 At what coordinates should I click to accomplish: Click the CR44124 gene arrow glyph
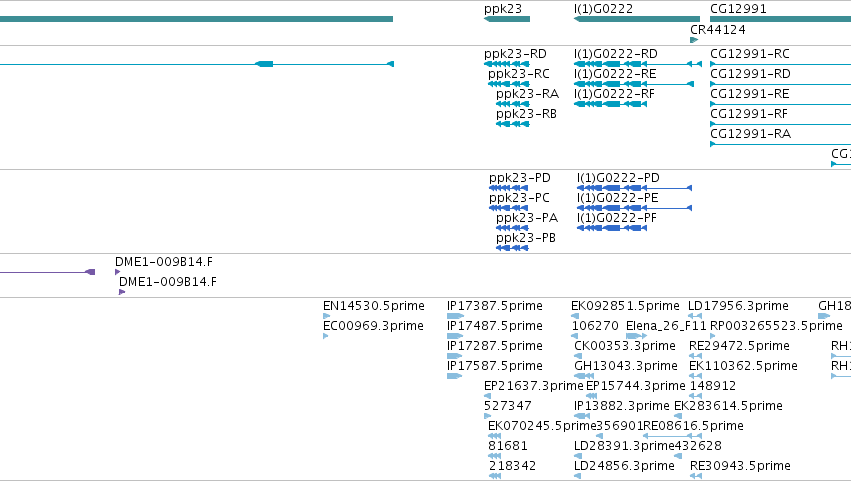click(694, 40)
